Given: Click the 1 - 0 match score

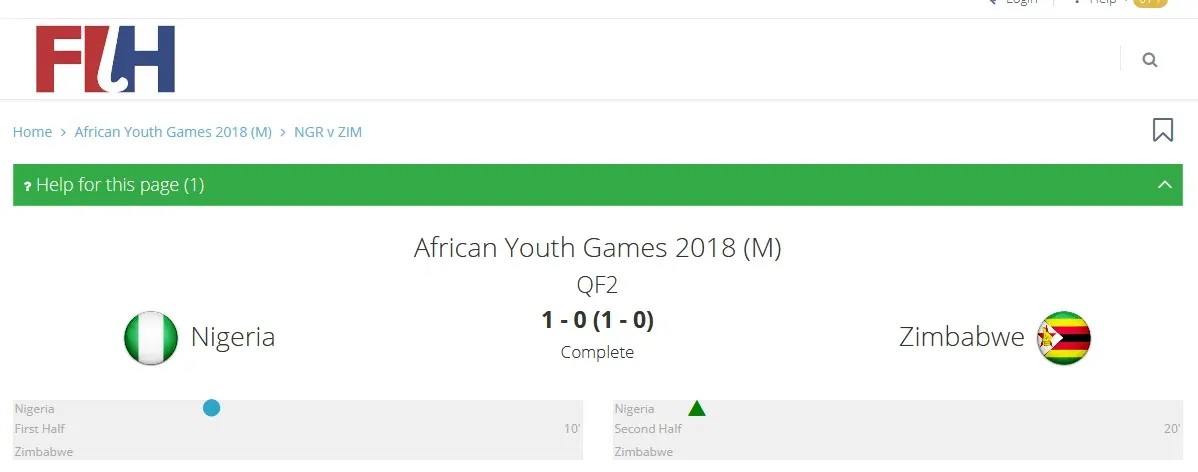Looking at the screenshot, I should 597,320.
